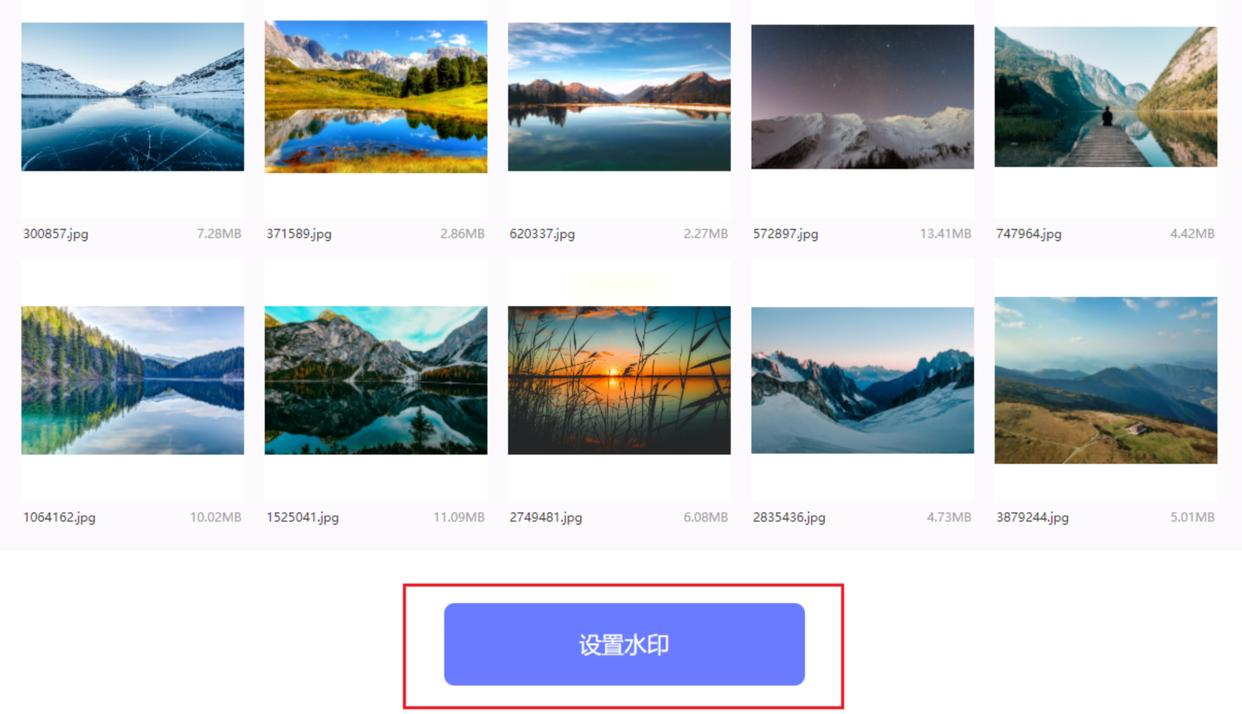The image size is (1242, 714).
Task: Choose the starry night snow image 572897.jpg
Action: point(862,97)
